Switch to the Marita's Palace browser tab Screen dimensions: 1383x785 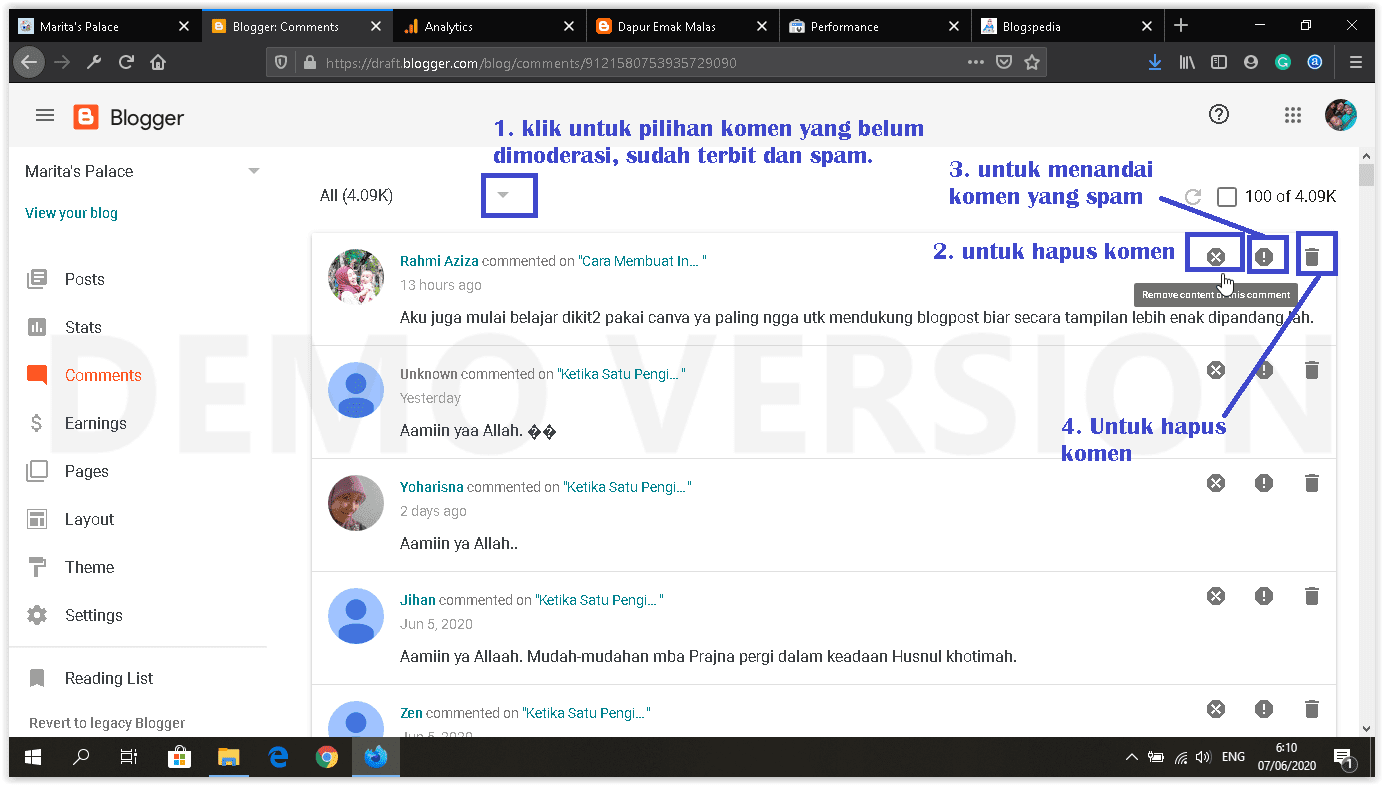pos(105,27)
